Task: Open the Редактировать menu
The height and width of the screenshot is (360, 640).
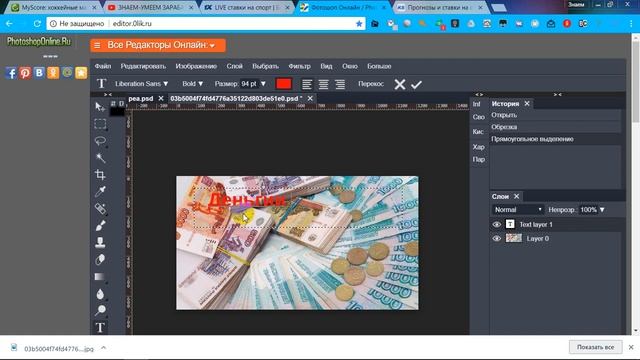Action: 143,66
